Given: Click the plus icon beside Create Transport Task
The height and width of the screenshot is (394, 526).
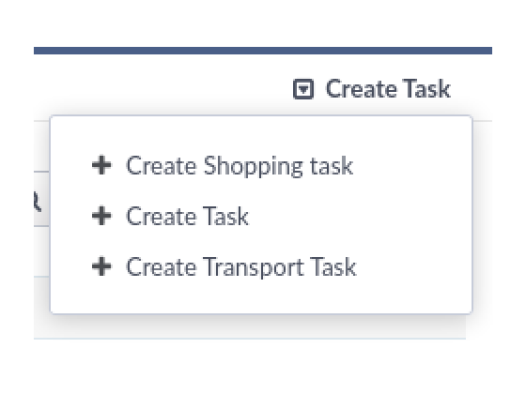Looking at the screenshot, I should (x=101, y=267).
